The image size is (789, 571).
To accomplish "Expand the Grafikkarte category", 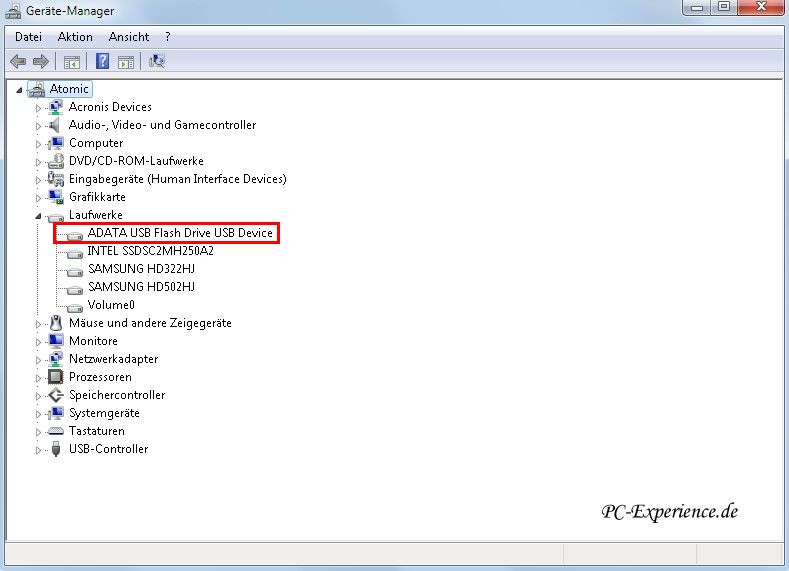I will 39,197.
